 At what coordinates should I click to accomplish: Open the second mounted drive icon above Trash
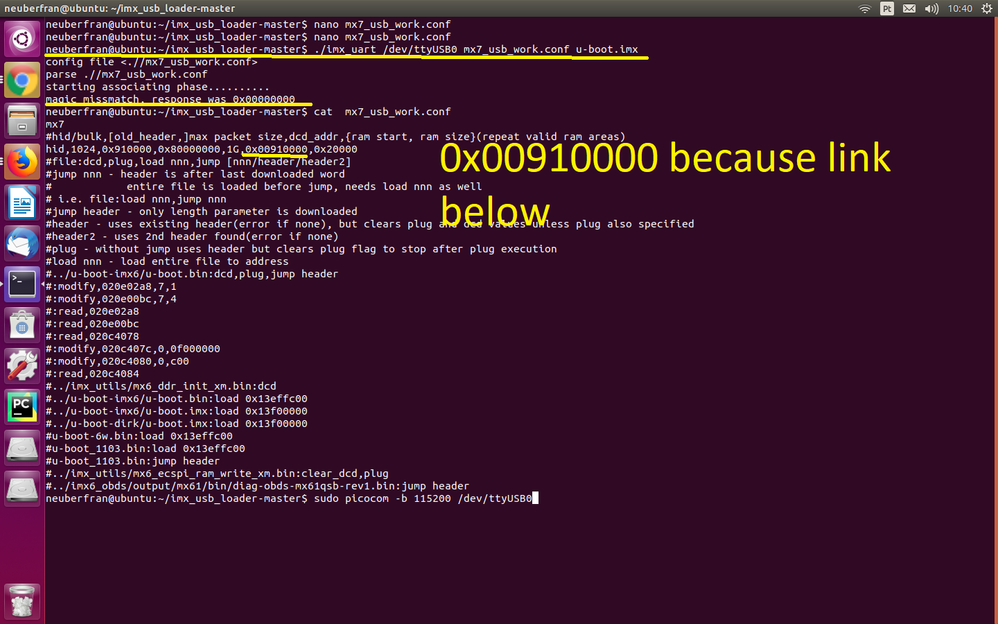coord(22,488)
